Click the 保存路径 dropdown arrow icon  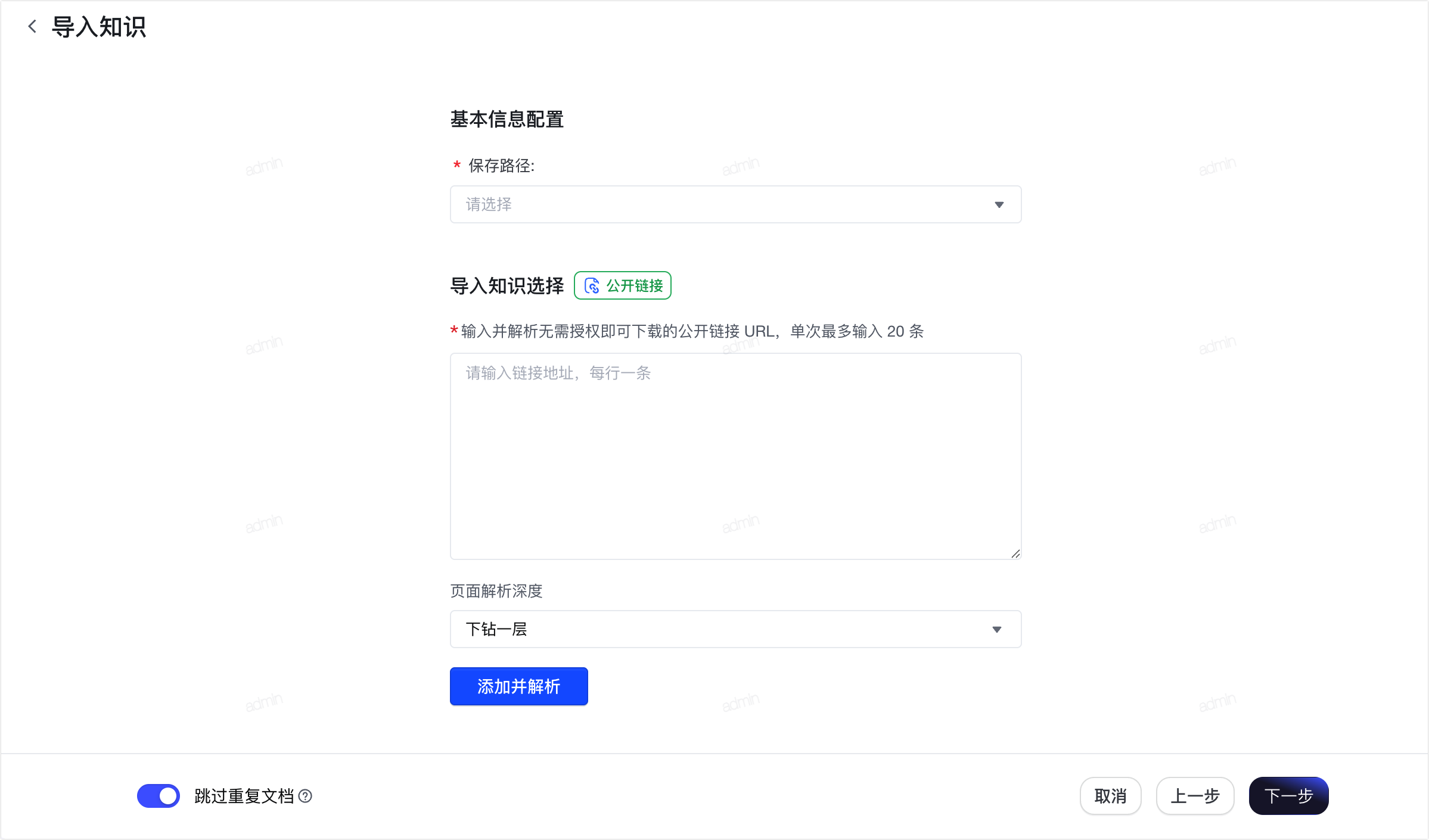999,204
